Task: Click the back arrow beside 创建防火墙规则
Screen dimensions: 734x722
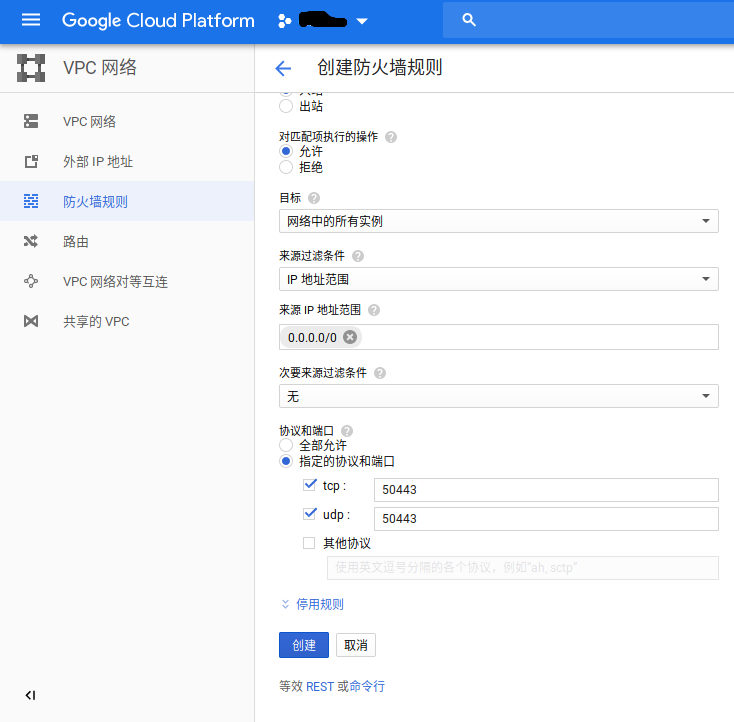Action: pos(283,68)
